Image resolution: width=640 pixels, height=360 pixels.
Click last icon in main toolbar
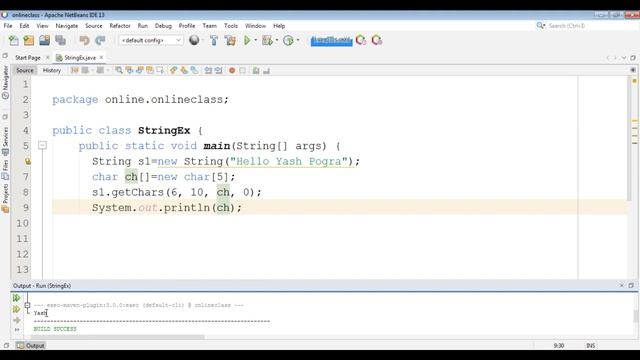click(x=377, y=40)
